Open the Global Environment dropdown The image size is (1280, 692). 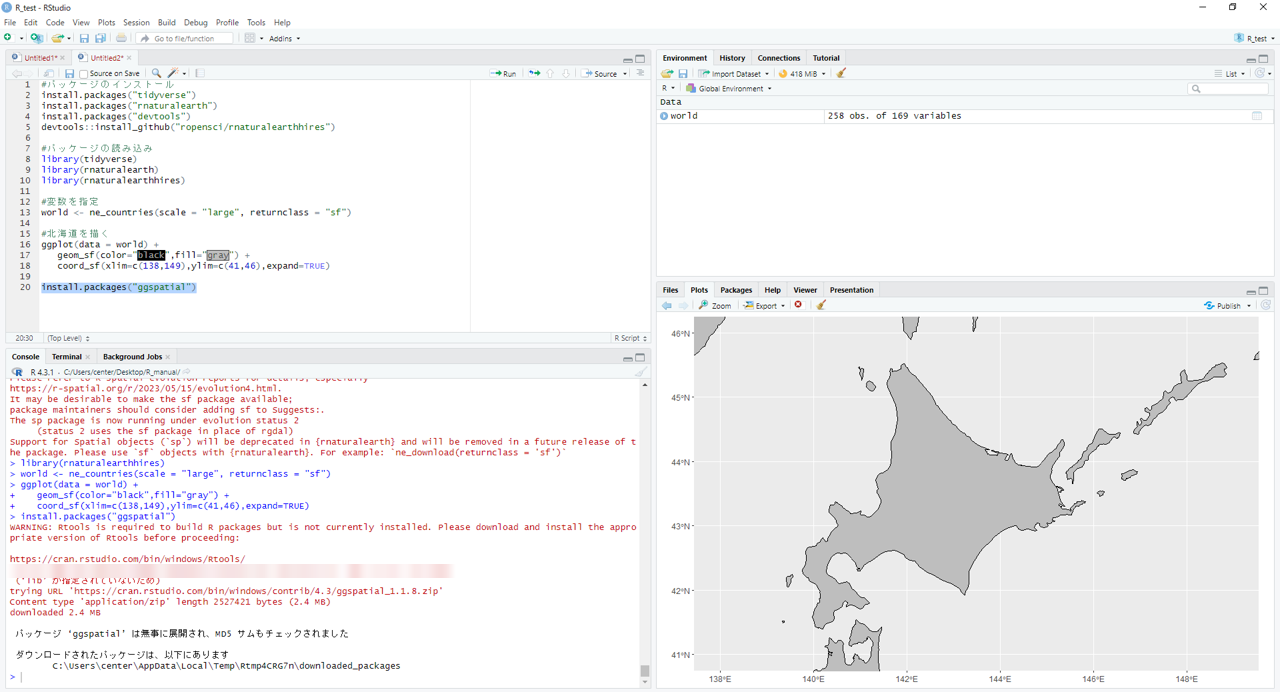click(x=729, y=88)
